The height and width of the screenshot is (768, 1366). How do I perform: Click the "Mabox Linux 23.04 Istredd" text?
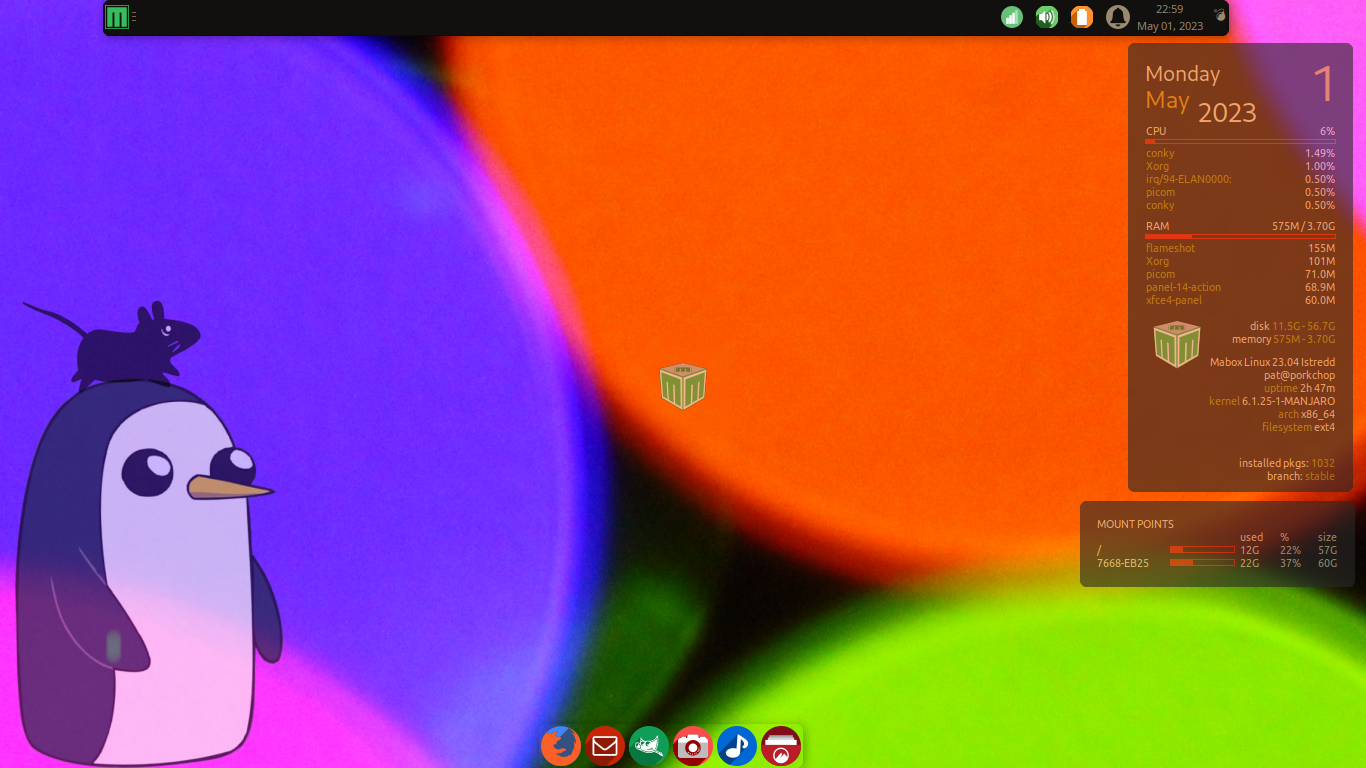point(1272,362)
